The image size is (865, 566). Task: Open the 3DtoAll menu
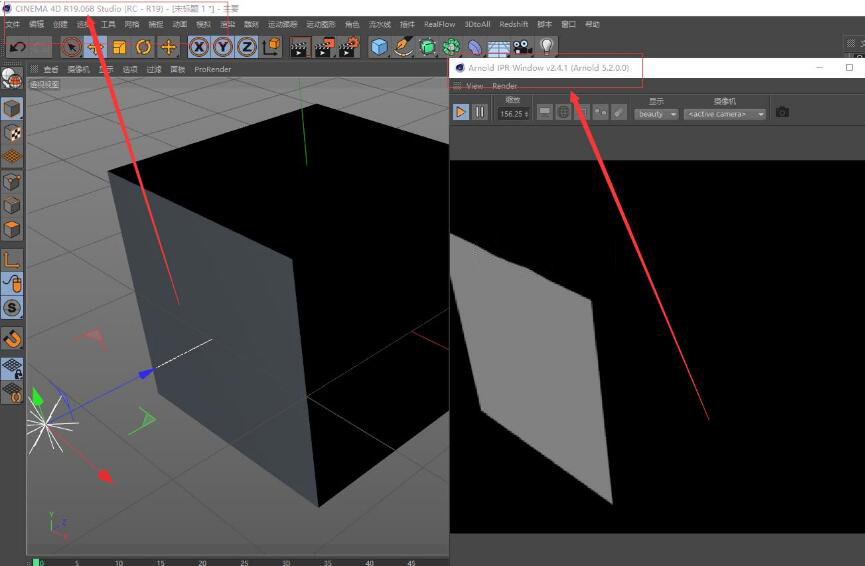pyautogui.click(x=477, y=24)
